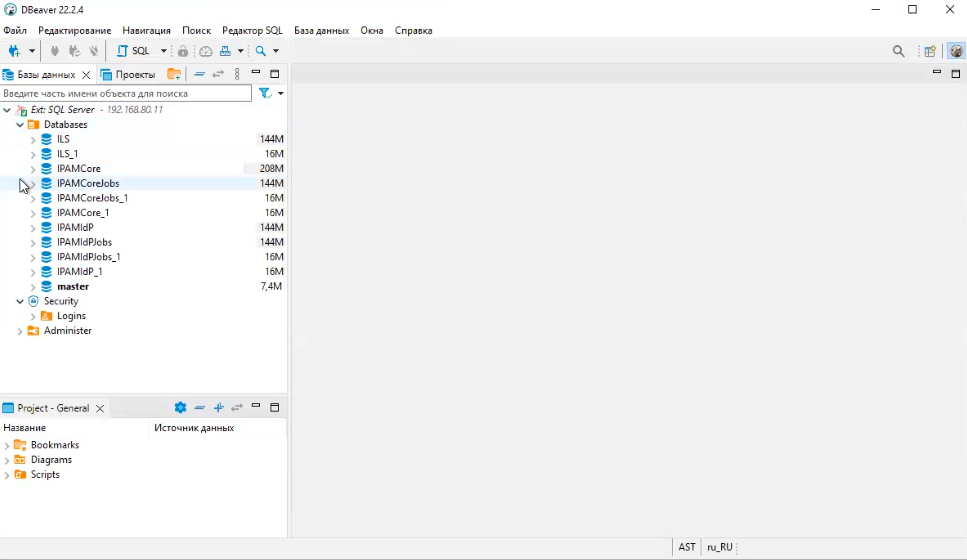Click the object name search field

[x=126, y=94]
